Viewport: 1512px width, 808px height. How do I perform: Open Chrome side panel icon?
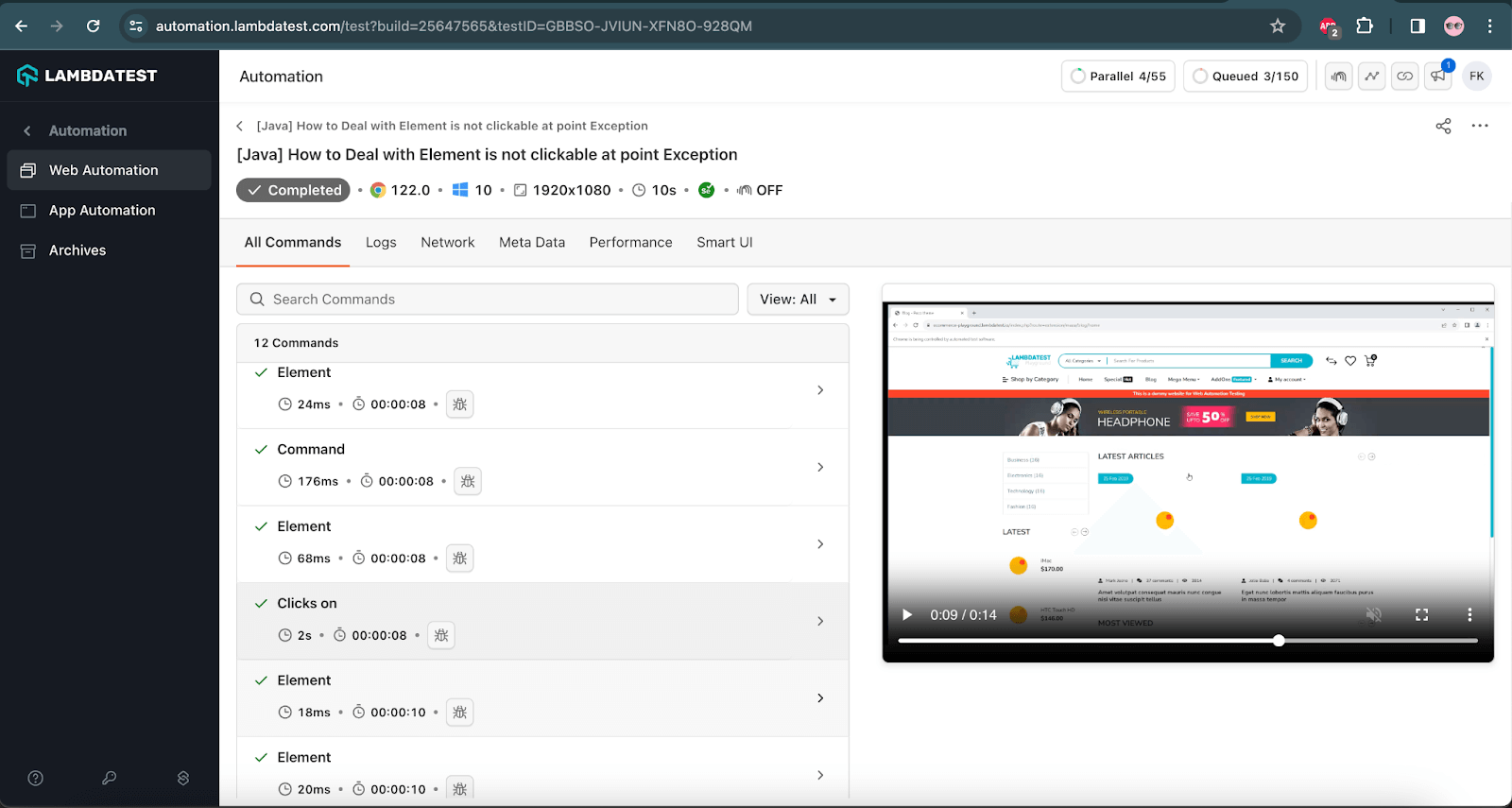[x=1417, y=26]
